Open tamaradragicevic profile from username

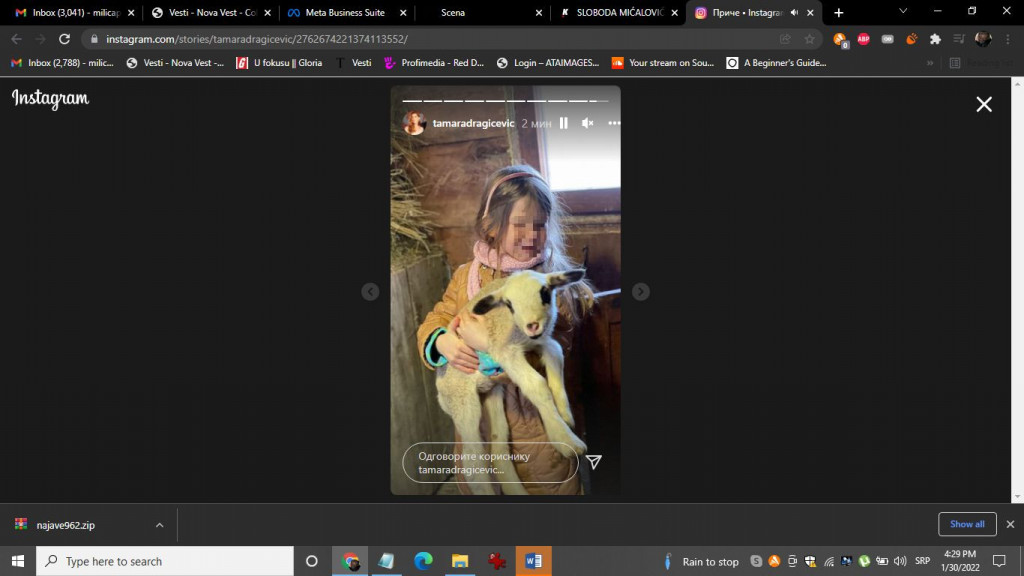pyautogui.click(x=473, y=123)
